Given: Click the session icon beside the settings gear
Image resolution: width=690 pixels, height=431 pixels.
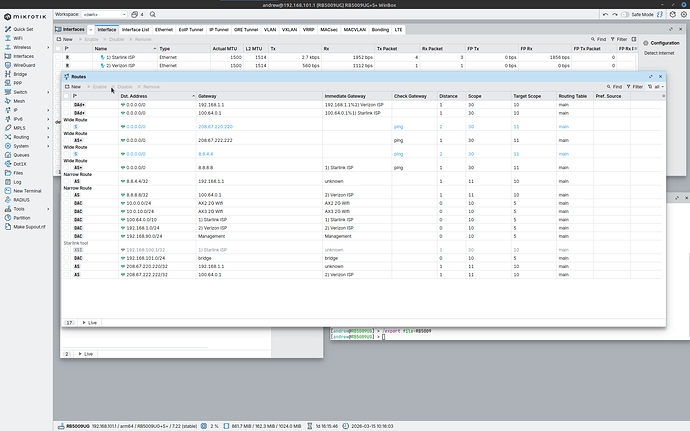Looking at the screenshot, I should 673,15.
